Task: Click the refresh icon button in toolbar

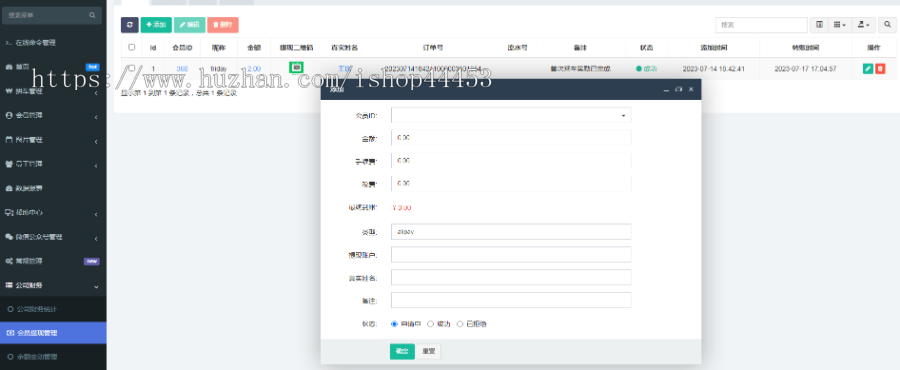Action: pos(130,25)
